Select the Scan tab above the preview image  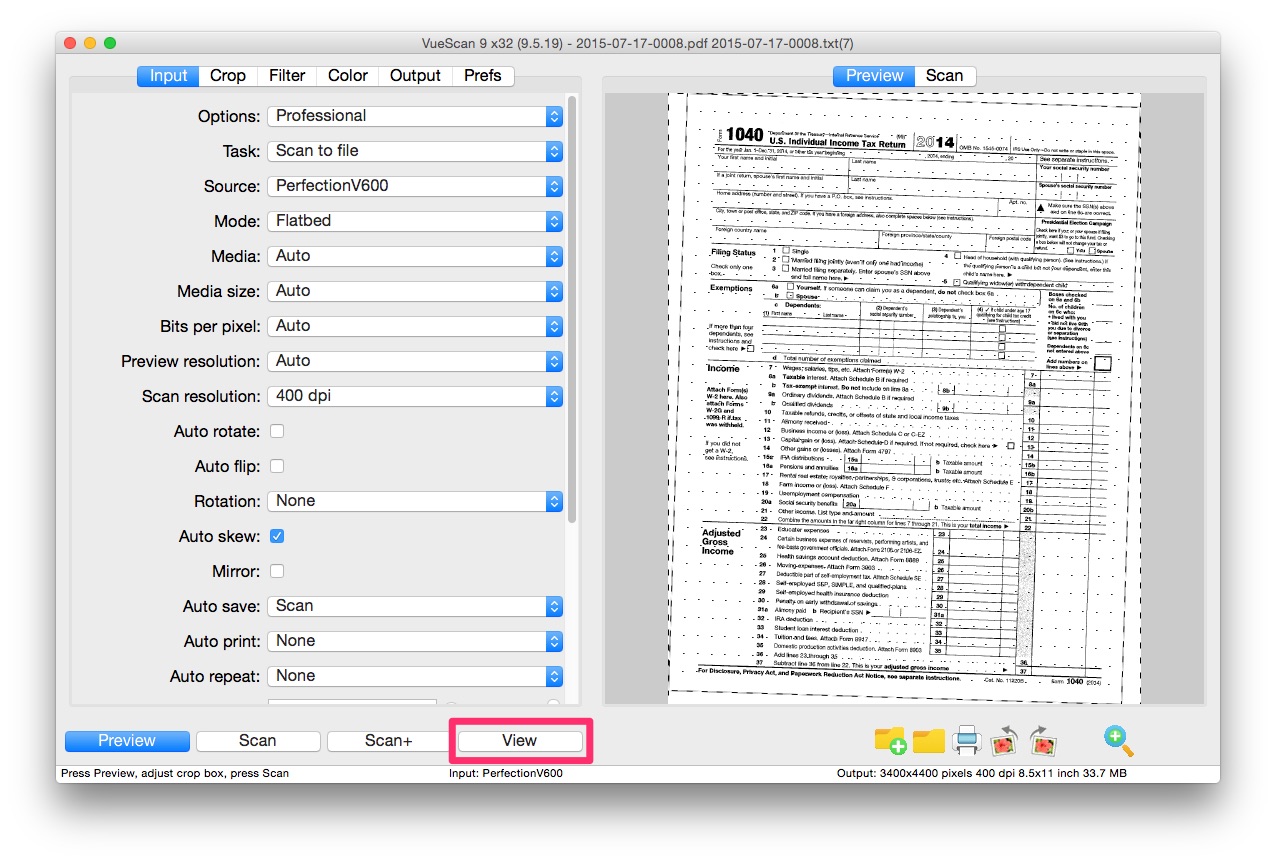coord(944,76)
